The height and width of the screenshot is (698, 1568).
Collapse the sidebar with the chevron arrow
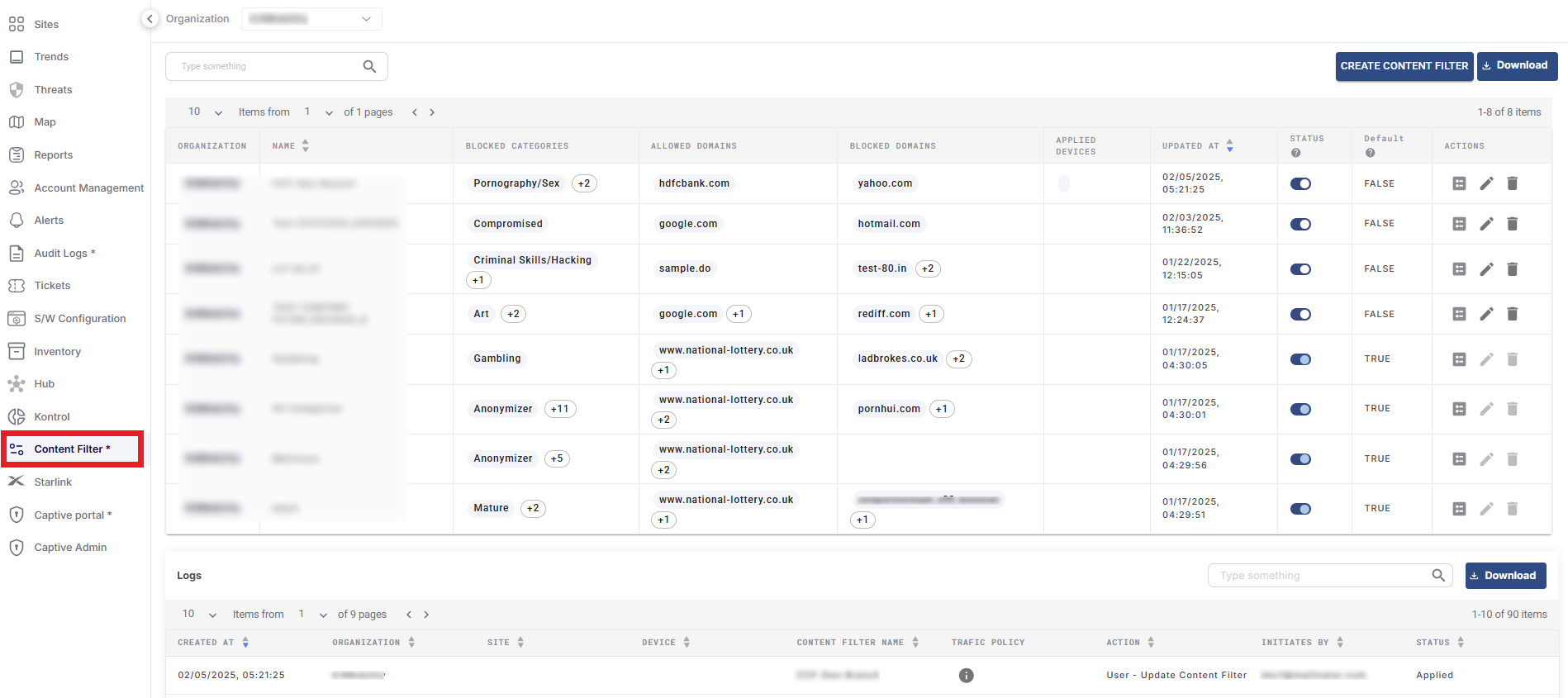click(x=150, y=18)
